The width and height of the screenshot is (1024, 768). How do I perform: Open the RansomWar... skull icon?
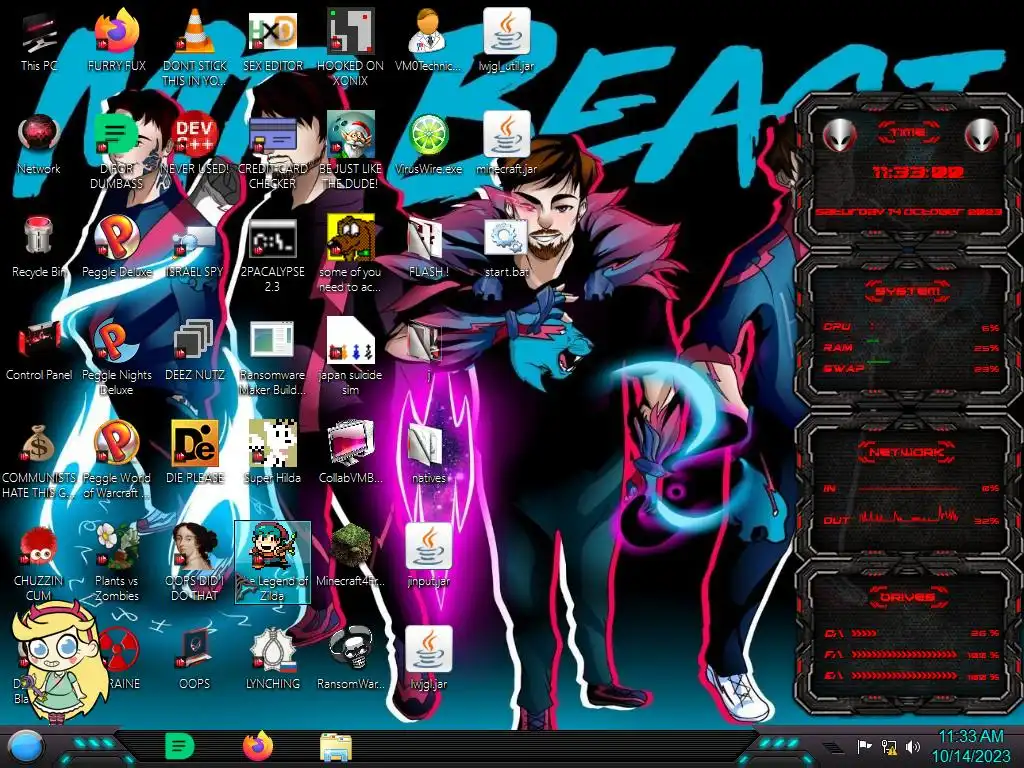[x=350, y=660]
